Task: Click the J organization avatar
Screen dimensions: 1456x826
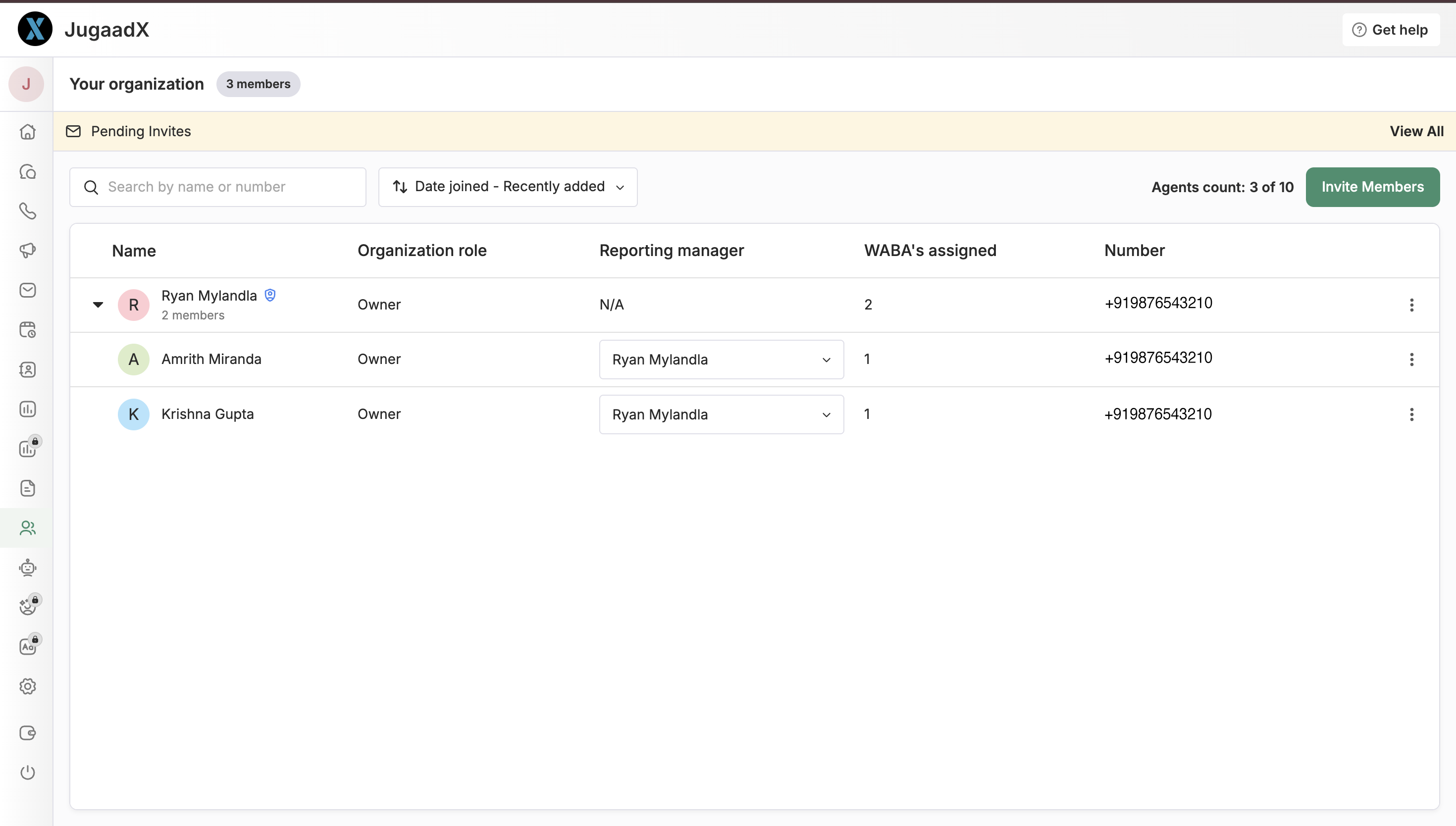Action: [x=26, y=84]
